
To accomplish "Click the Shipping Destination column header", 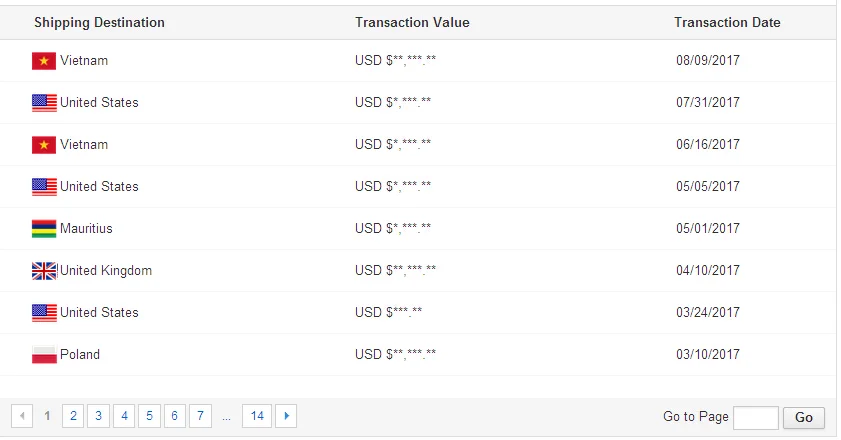I will click(99, 23).
